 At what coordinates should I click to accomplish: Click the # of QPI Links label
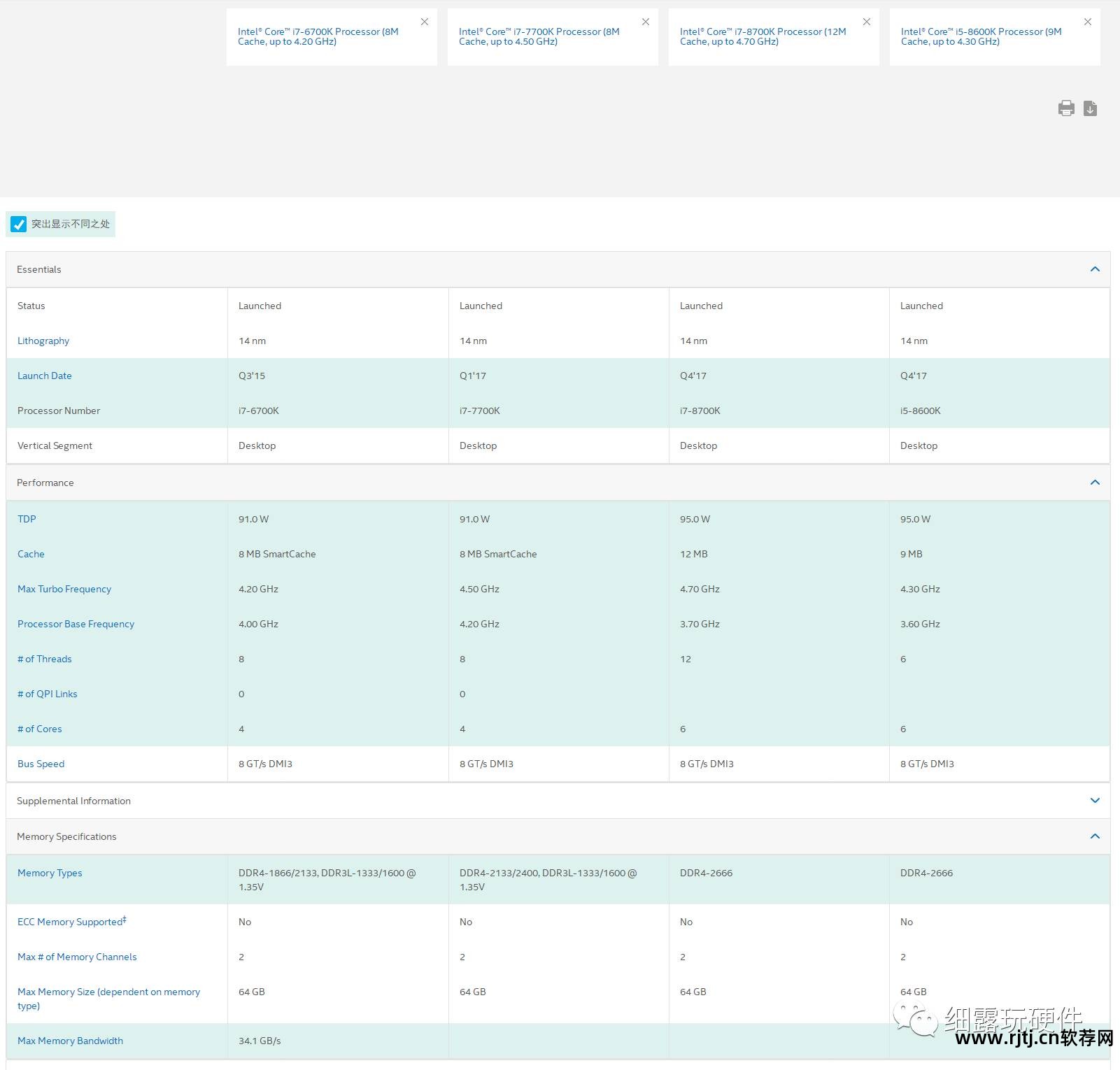(48, 694)
